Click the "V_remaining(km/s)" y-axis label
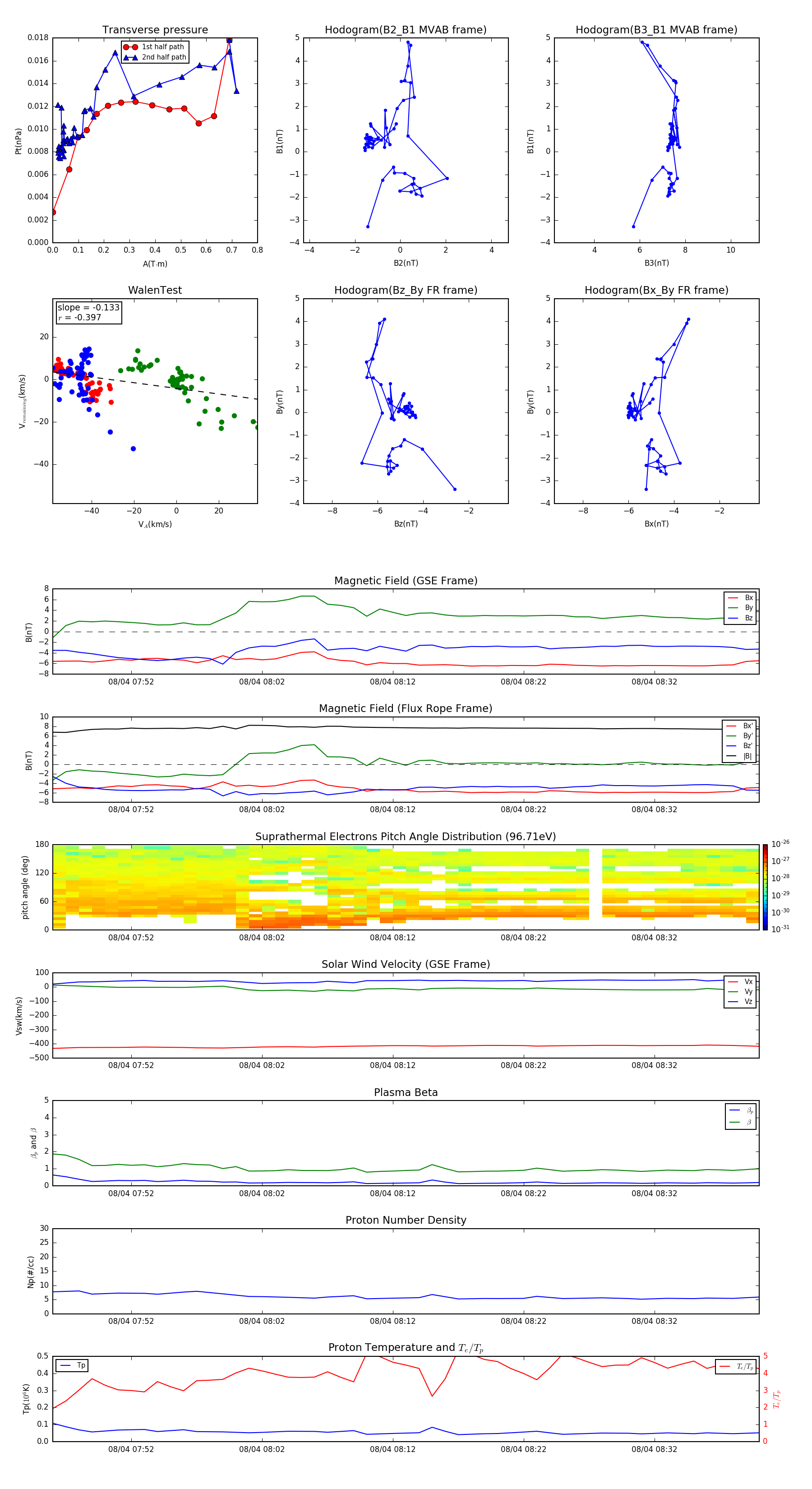Viewport: 812px width, 1489px height. (22, 401)
